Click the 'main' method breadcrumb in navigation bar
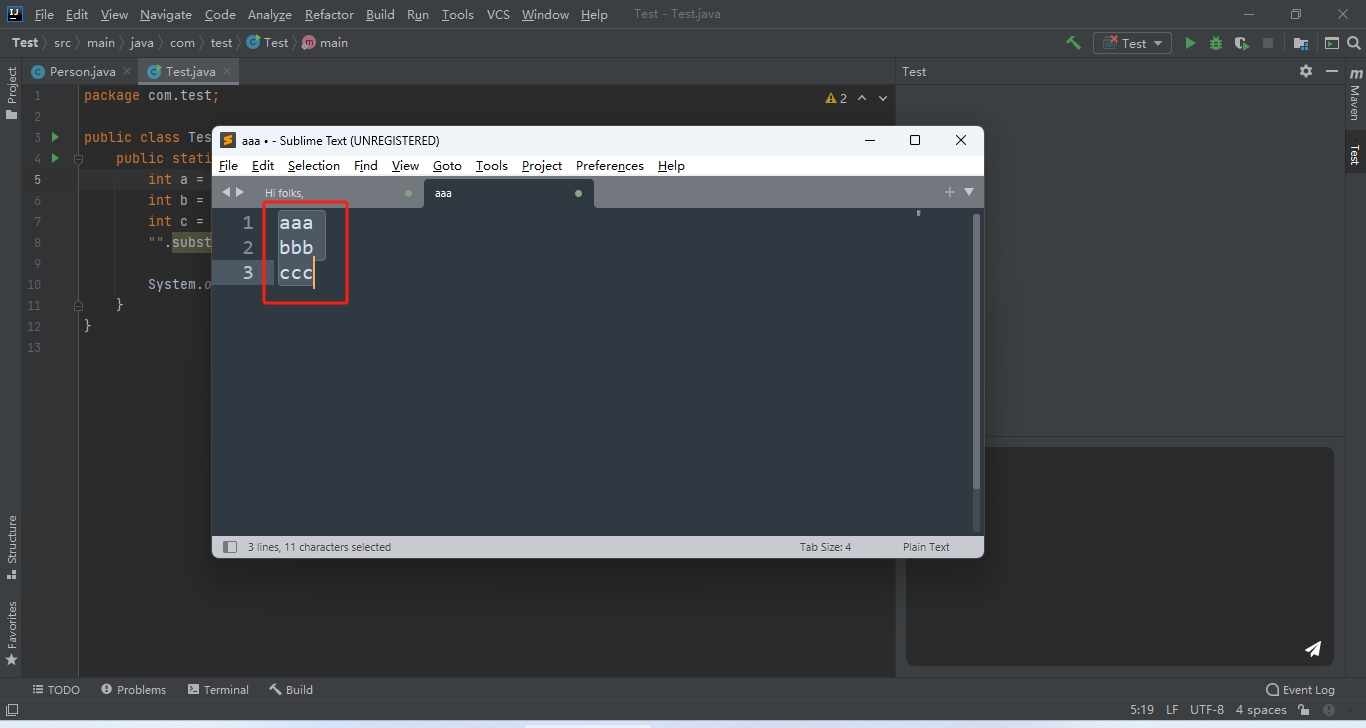The height and width of the screenshot is (728, 1366). point(325,43)
